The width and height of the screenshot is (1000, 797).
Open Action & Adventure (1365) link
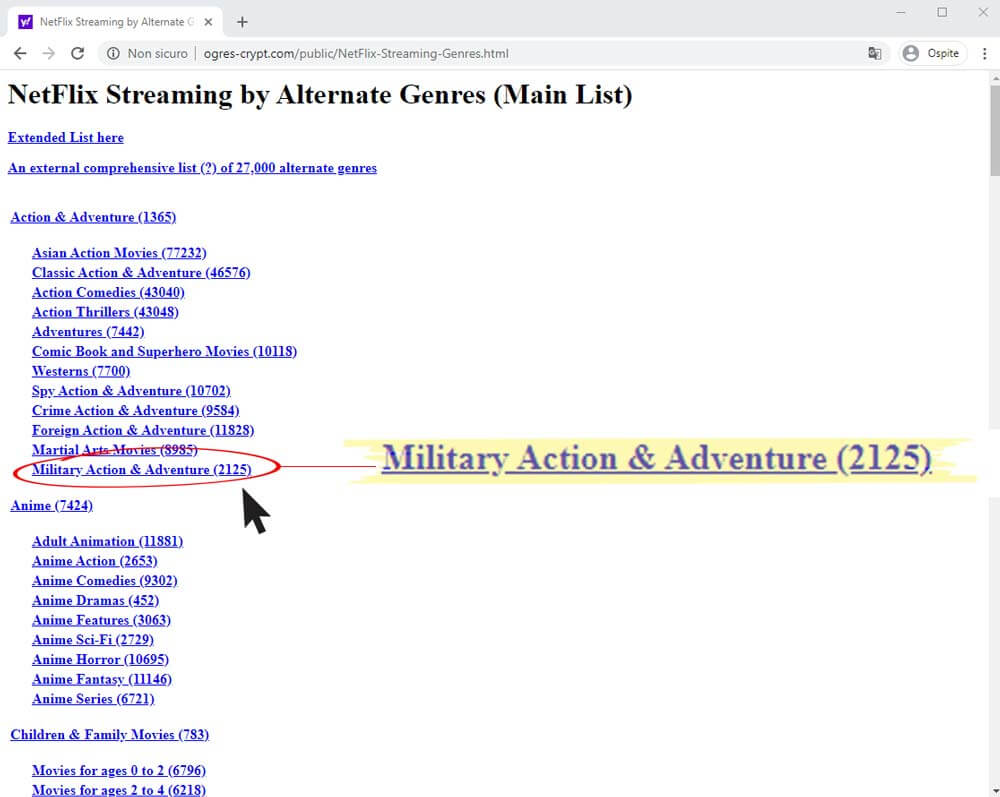pos(93,217)
